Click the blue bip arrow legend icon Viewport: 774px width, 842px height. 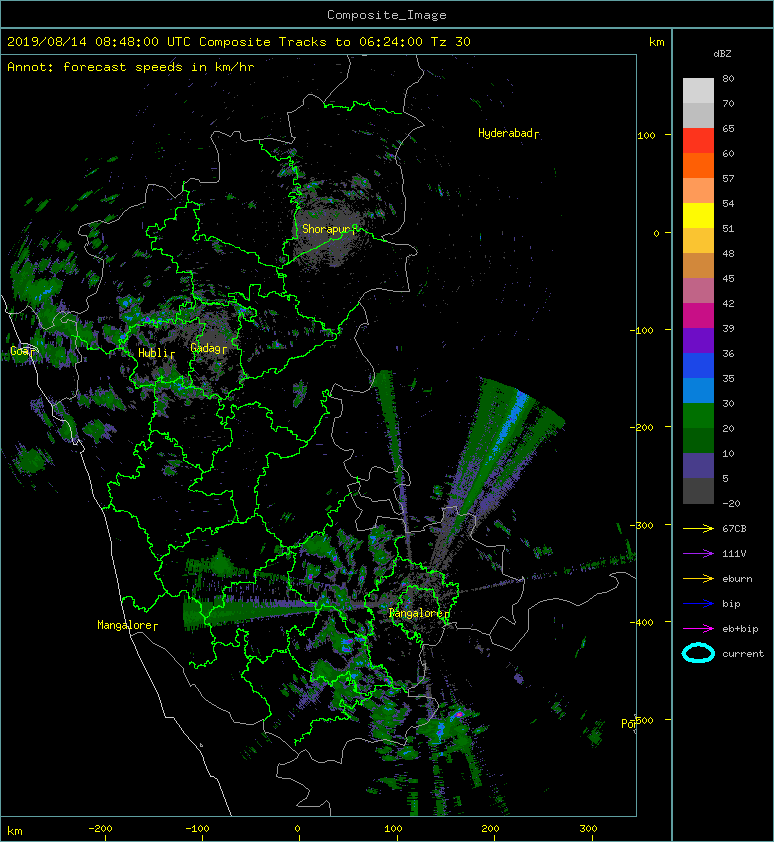click(698, 604)
